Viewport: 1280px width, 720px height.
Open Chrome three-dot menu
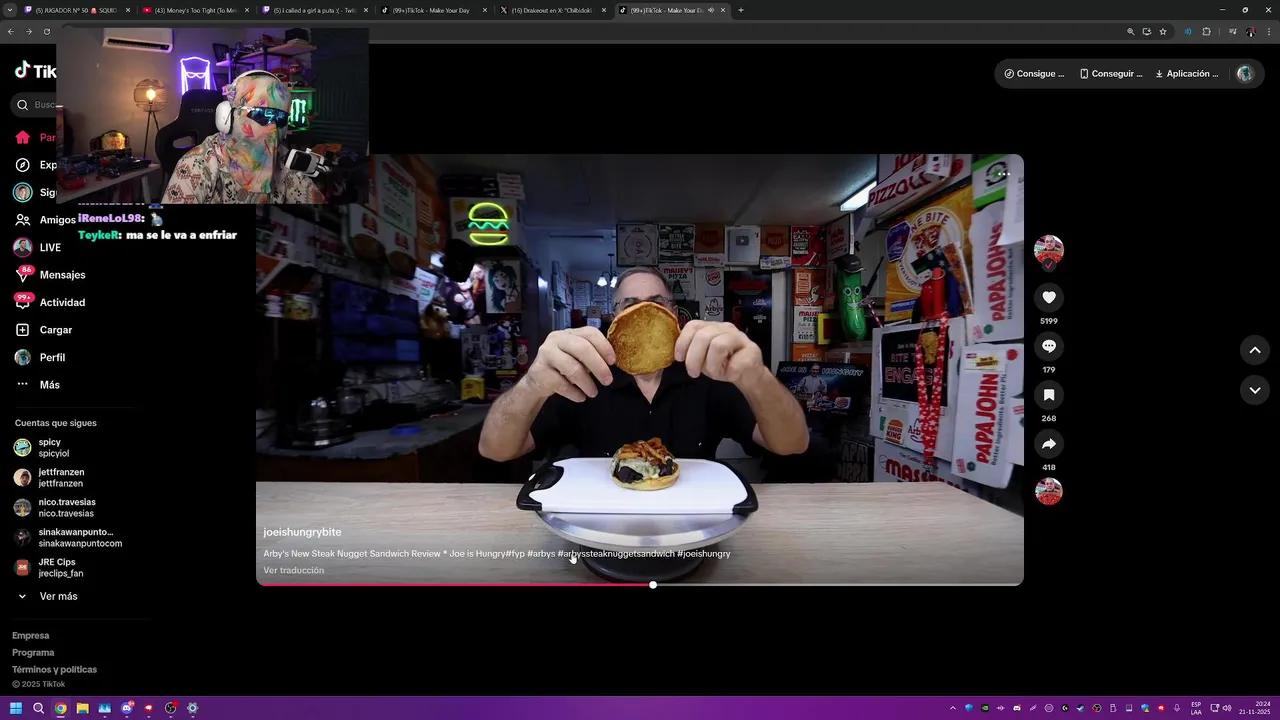tap(1268, 31)
